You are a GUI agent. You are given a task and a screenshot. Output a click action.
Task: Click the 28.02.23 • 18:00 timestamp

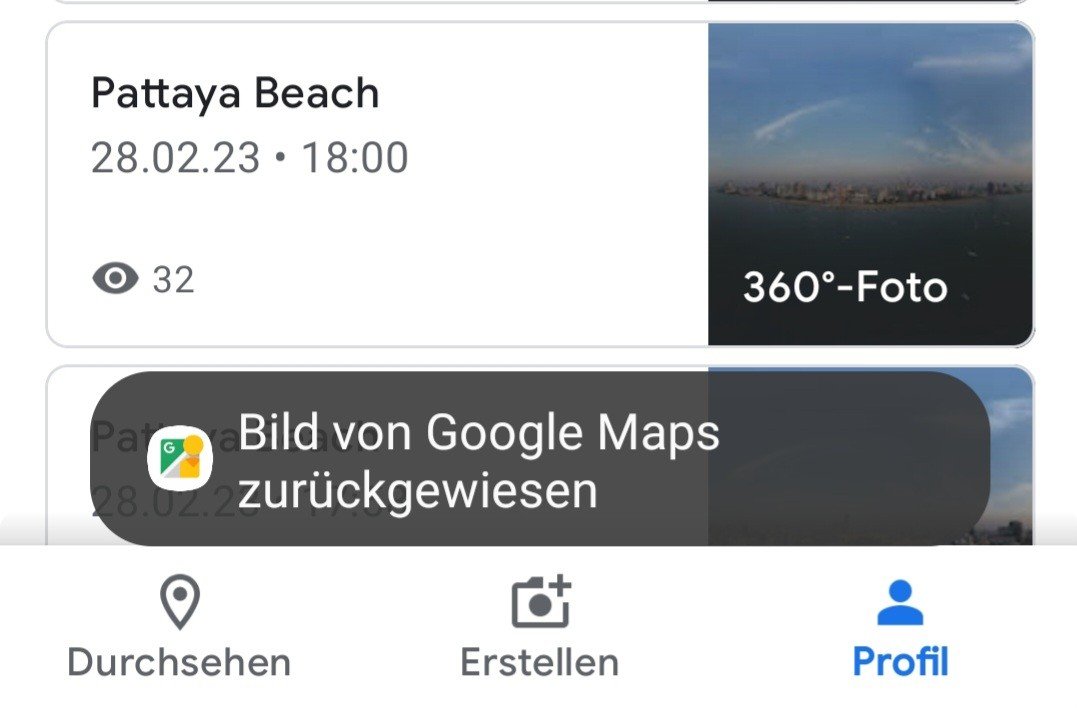click(249, 157)
